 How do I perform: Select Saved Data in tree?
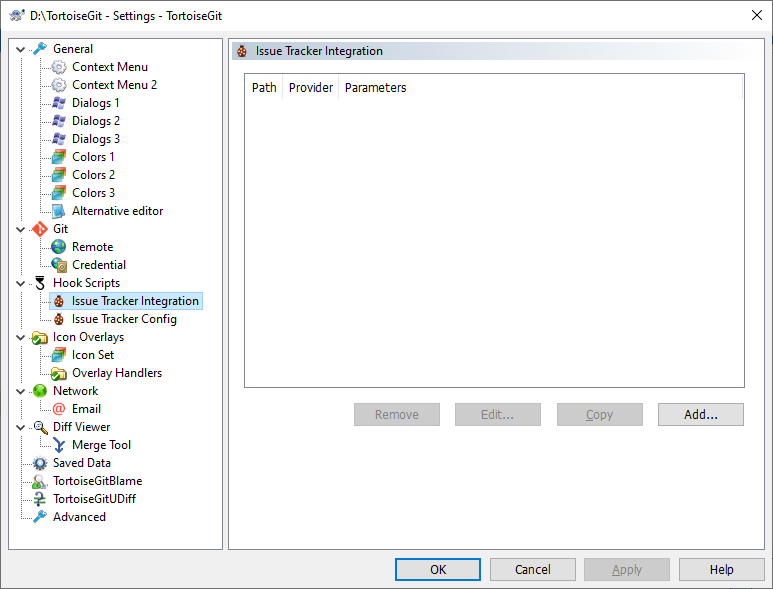[82, 463]
